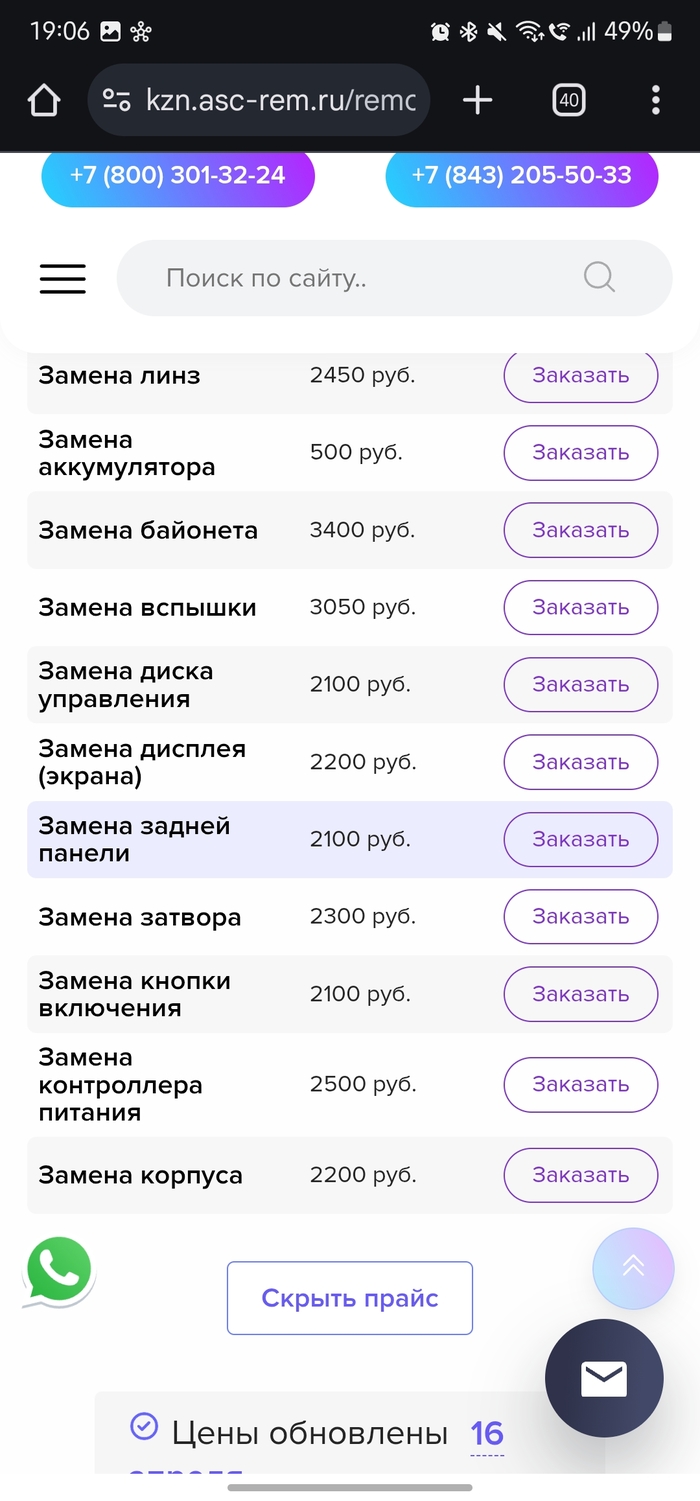Order Замена дисплея (экрана) service

[x=580, y=762]
